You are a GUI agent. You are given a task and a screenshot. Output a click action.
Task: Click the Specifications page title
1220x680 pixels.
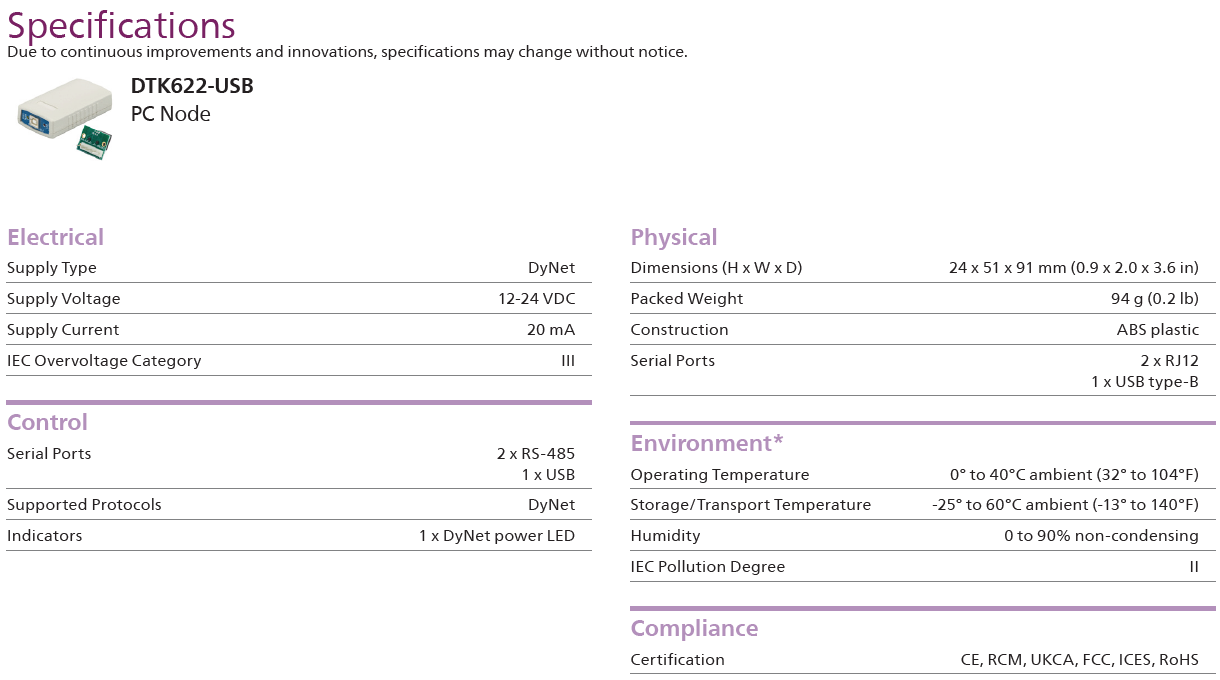click(121, 24)
